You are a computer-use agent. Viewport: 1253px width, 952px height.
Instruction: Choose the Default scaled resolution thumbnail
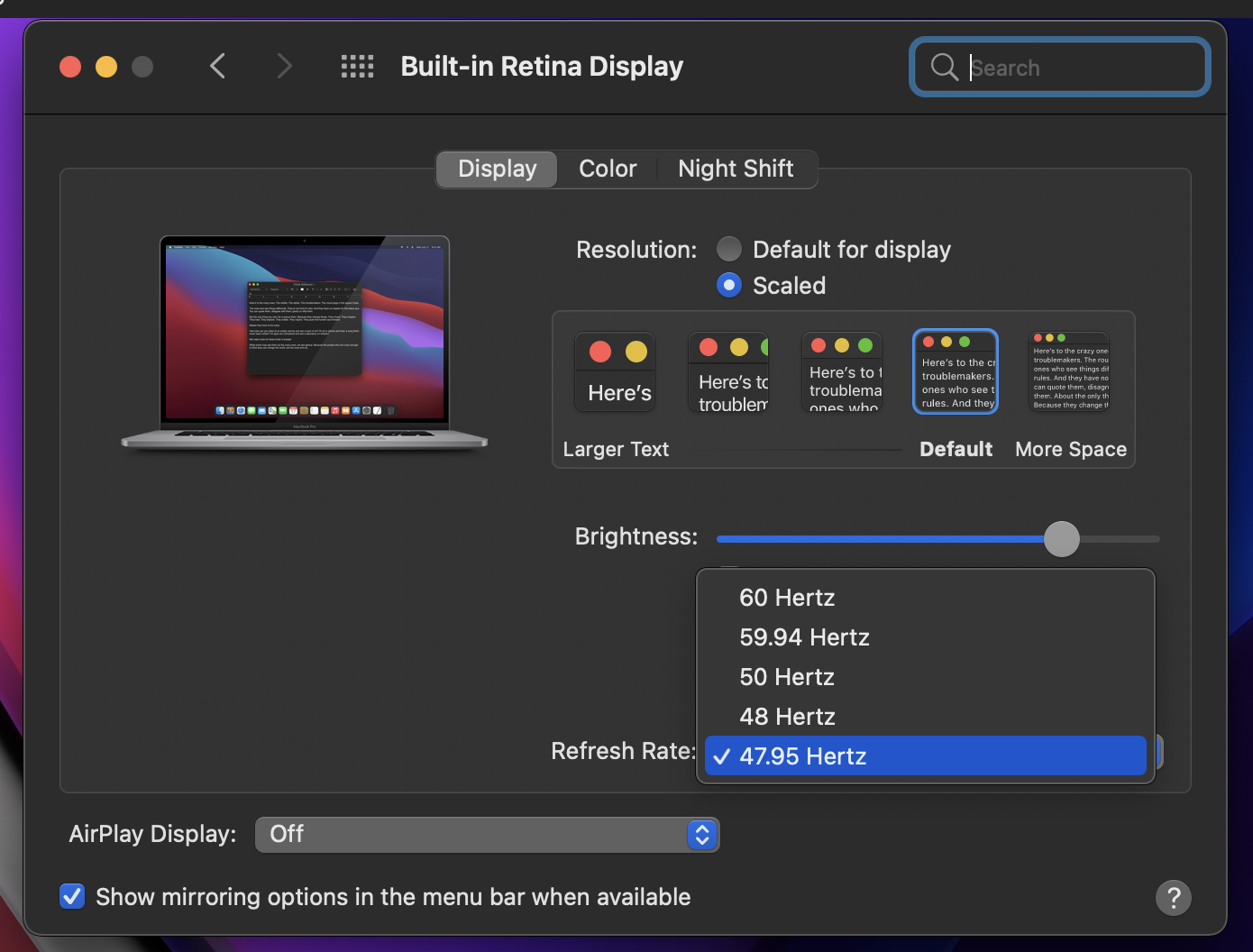[956, 371]
